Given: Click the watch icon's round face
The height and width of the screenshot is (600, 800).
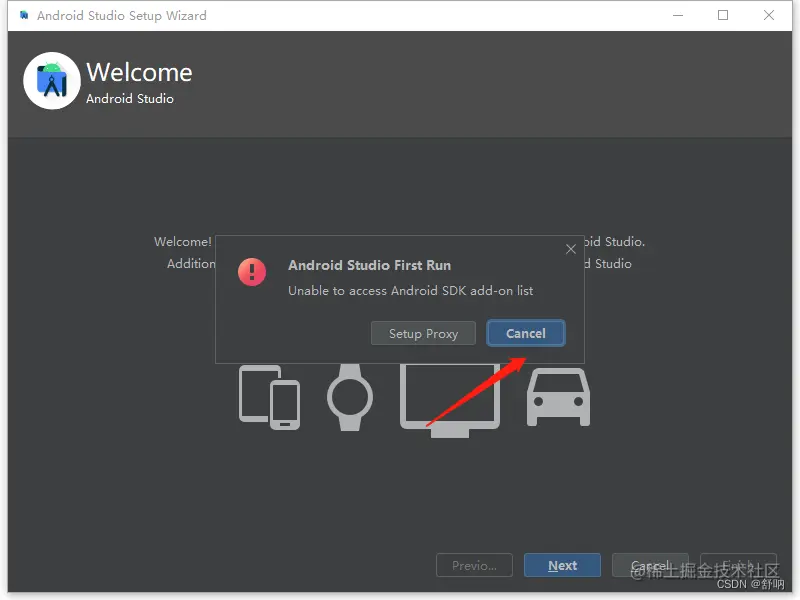Looking at the screenshot, I should (x=350, y=398).
